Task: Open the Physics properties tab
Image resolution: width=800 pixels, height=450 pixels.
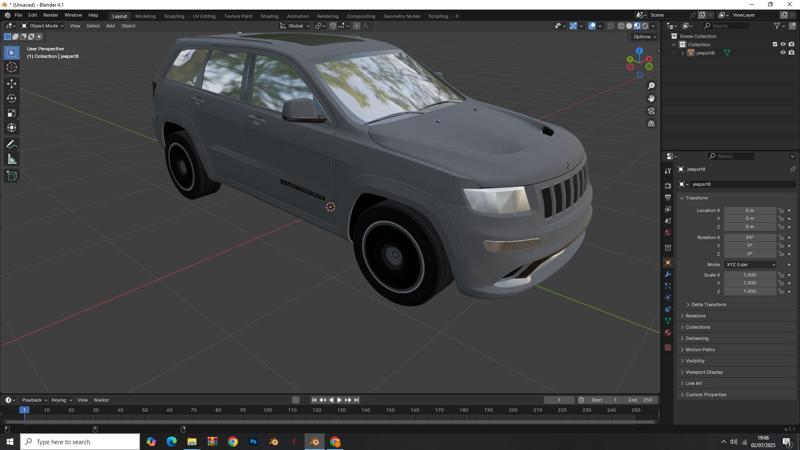Action: tap(668, 297)
